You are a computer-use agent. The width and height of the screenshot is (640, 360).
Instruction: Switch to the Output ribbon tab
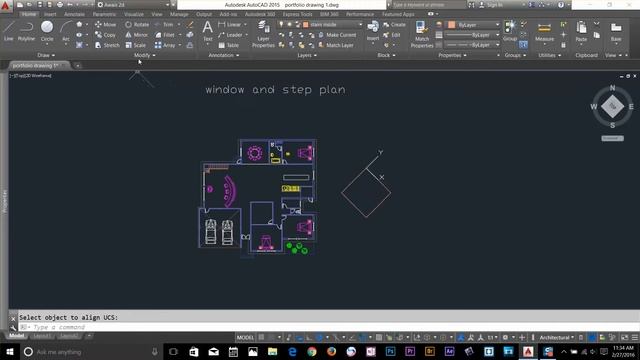[204, 14]
